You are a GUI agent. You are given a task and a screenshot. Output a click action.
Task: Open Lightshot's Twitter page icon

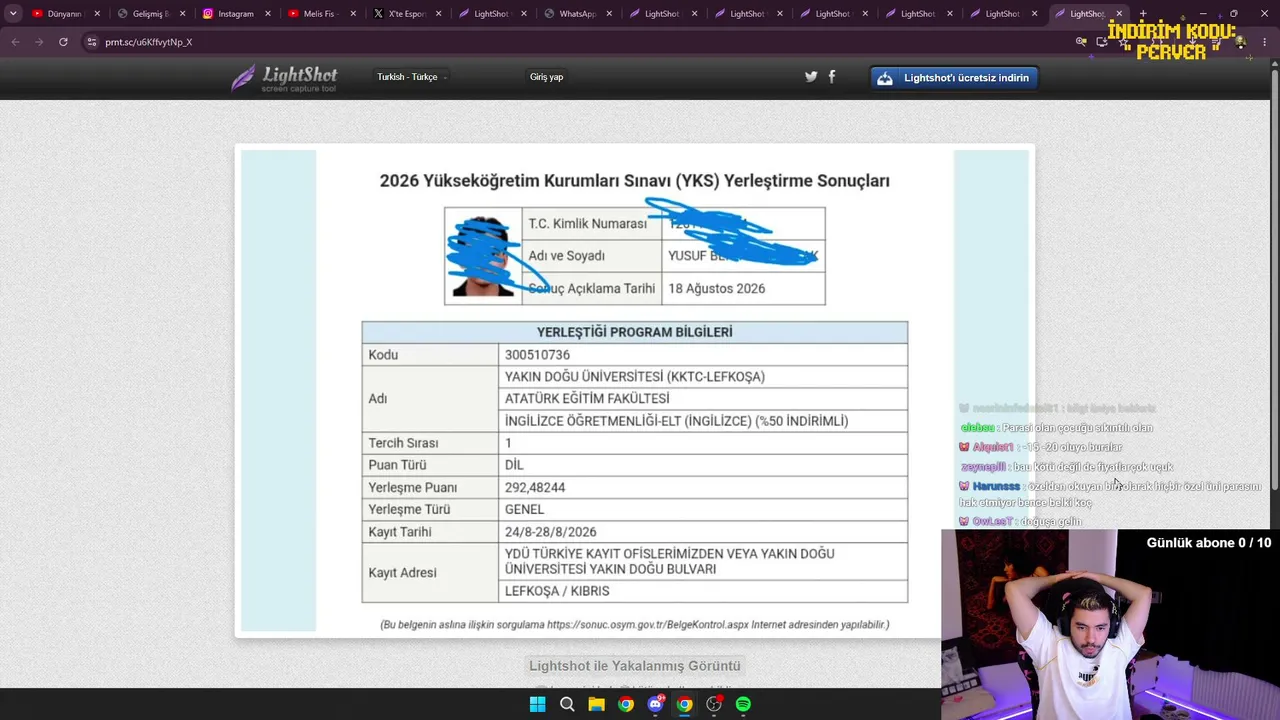(811, 76)
